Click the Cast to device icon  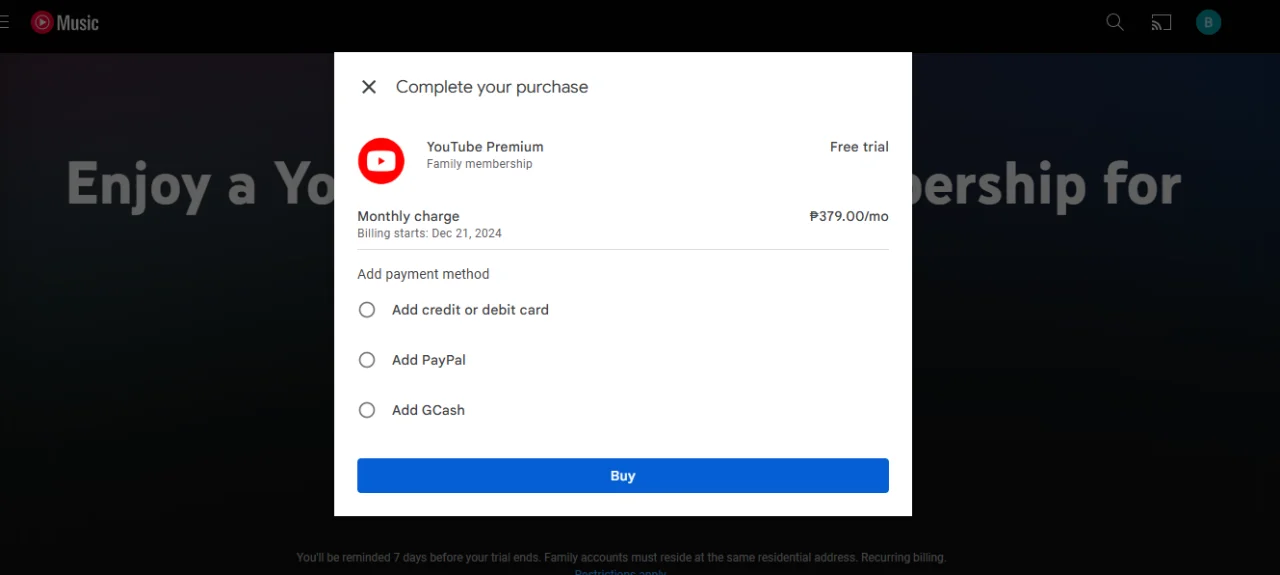pyautogui.click(x=1161, y=22)
